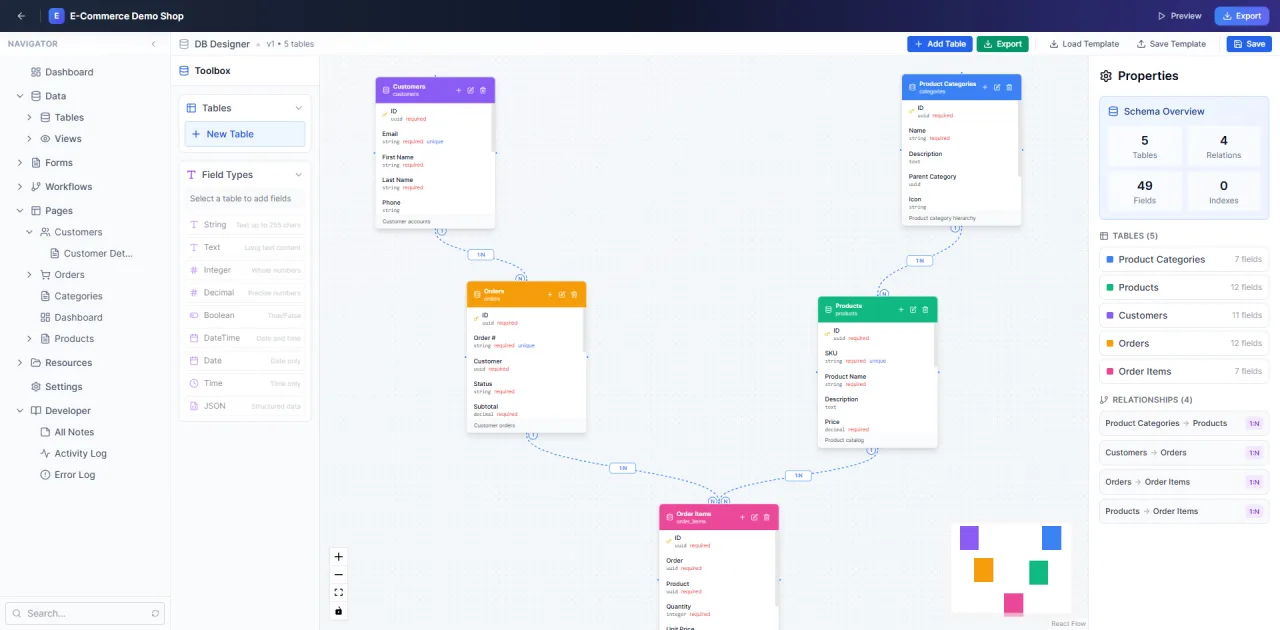The image size is (1280, 630).
Task: Edit the Customers table card
Action: tap(471, 90)
